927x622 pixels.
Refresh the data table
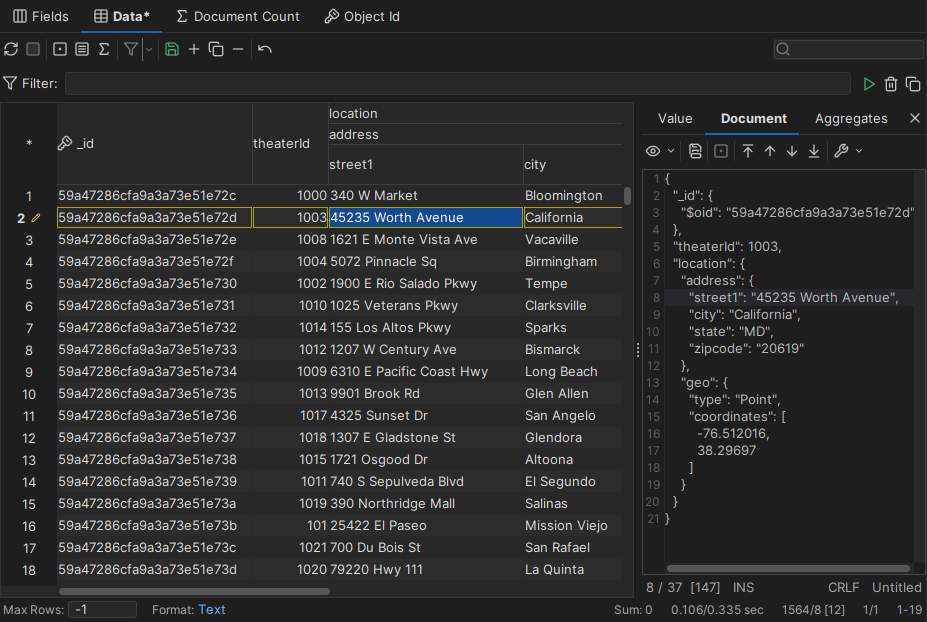pos(11,48)
